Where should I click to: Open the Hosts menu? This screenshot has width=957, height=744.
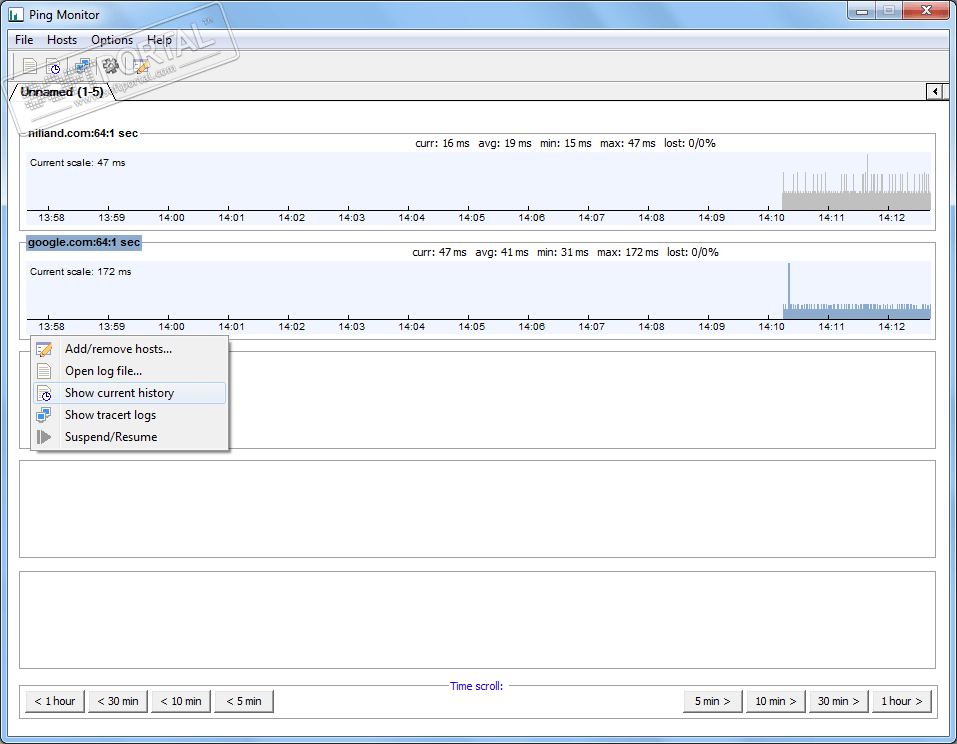coord(62,40)
